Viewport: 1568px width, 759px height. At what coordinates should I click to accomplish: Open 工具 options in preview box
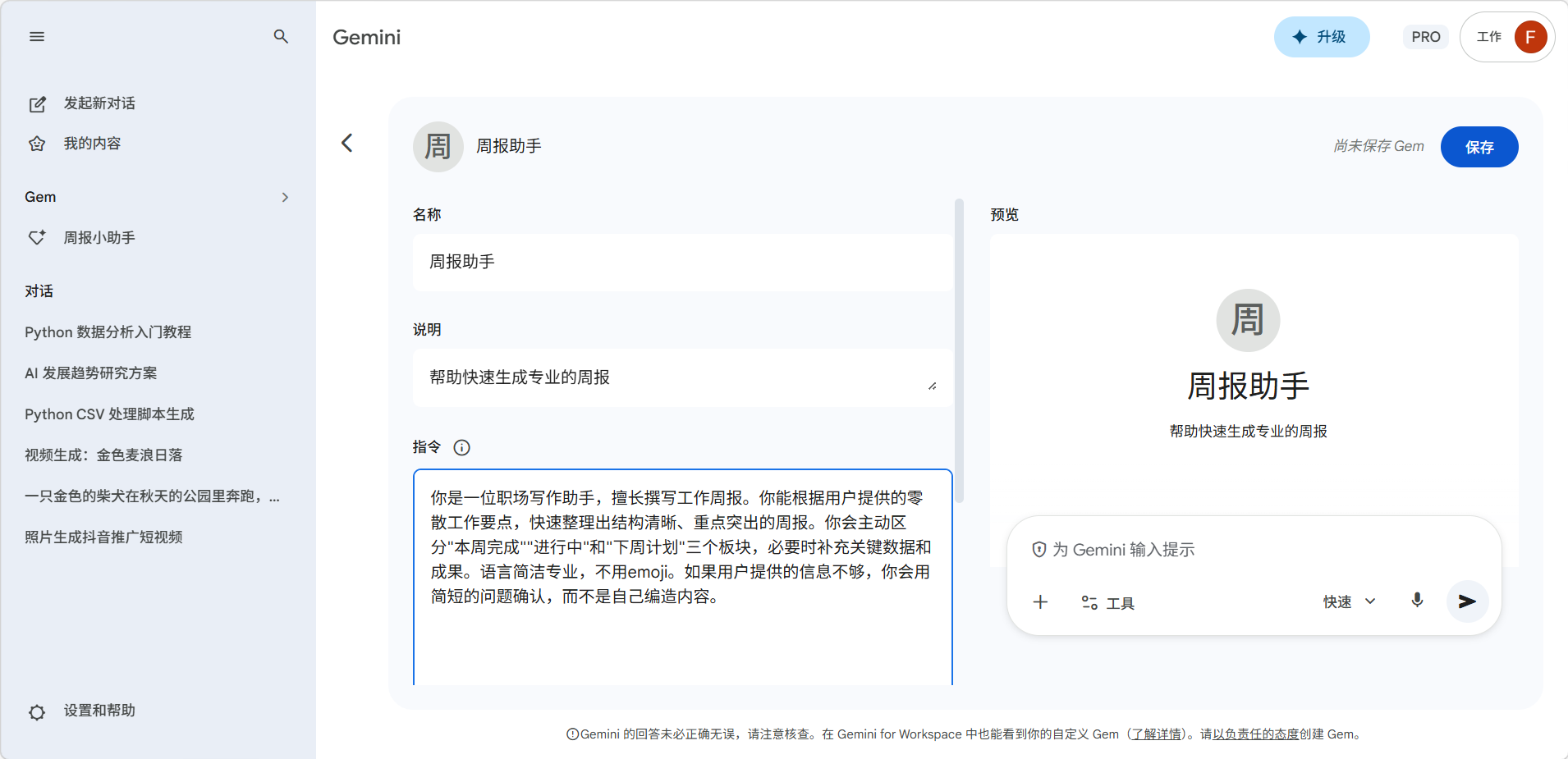tap(1107, 603)
